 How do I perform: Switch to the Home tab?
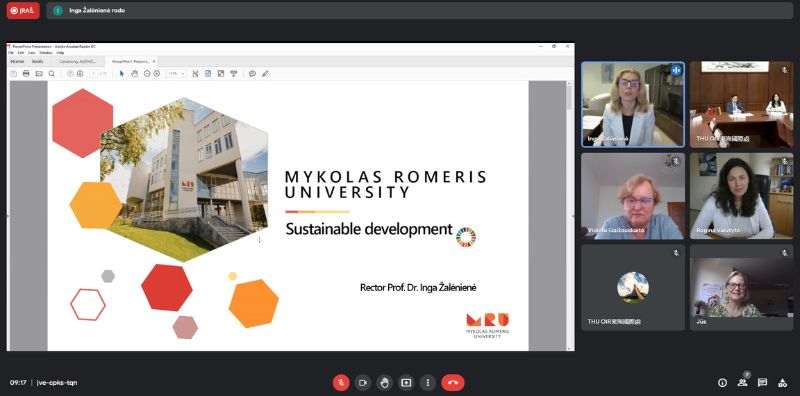coord(17,61)
